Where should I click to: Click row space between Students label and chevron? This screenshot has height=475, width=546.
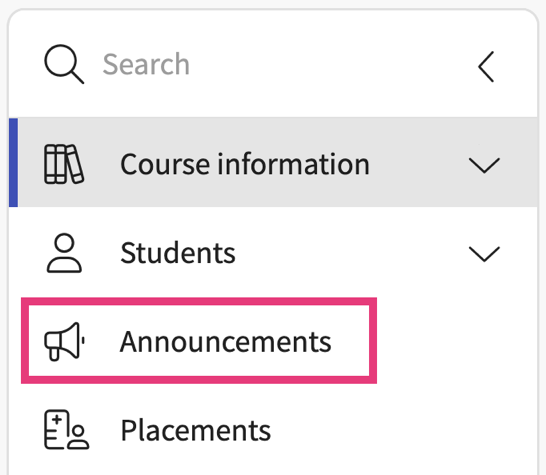point(352,253)
